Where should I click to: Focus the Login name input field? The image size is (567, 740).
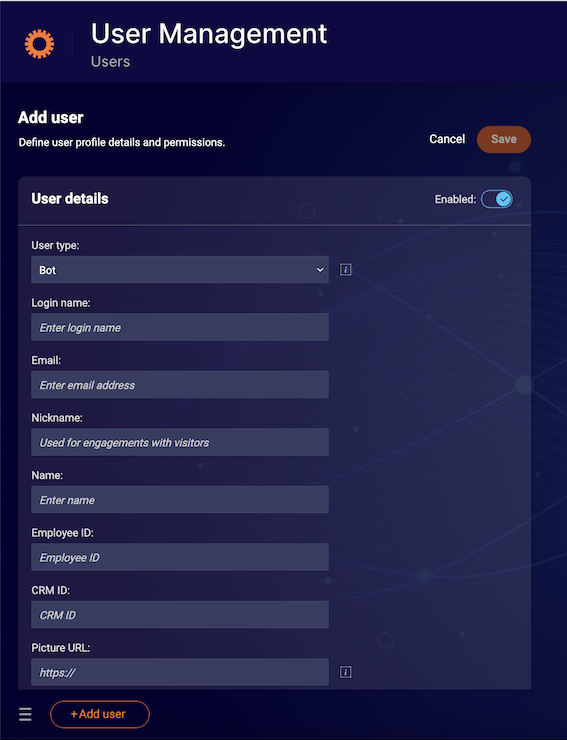pyautogui.click(x=180, y=327)
